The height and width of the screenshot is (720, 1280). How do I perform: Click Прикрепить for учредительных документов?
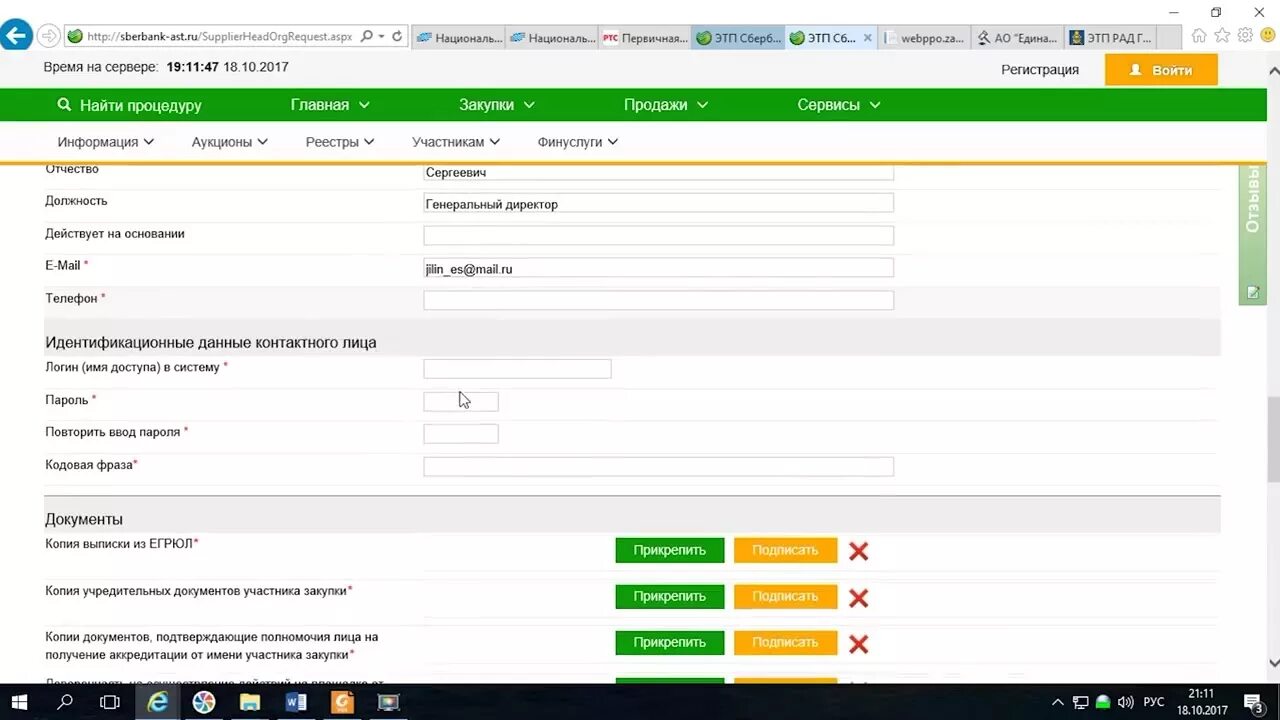click(x=670, y=596)
